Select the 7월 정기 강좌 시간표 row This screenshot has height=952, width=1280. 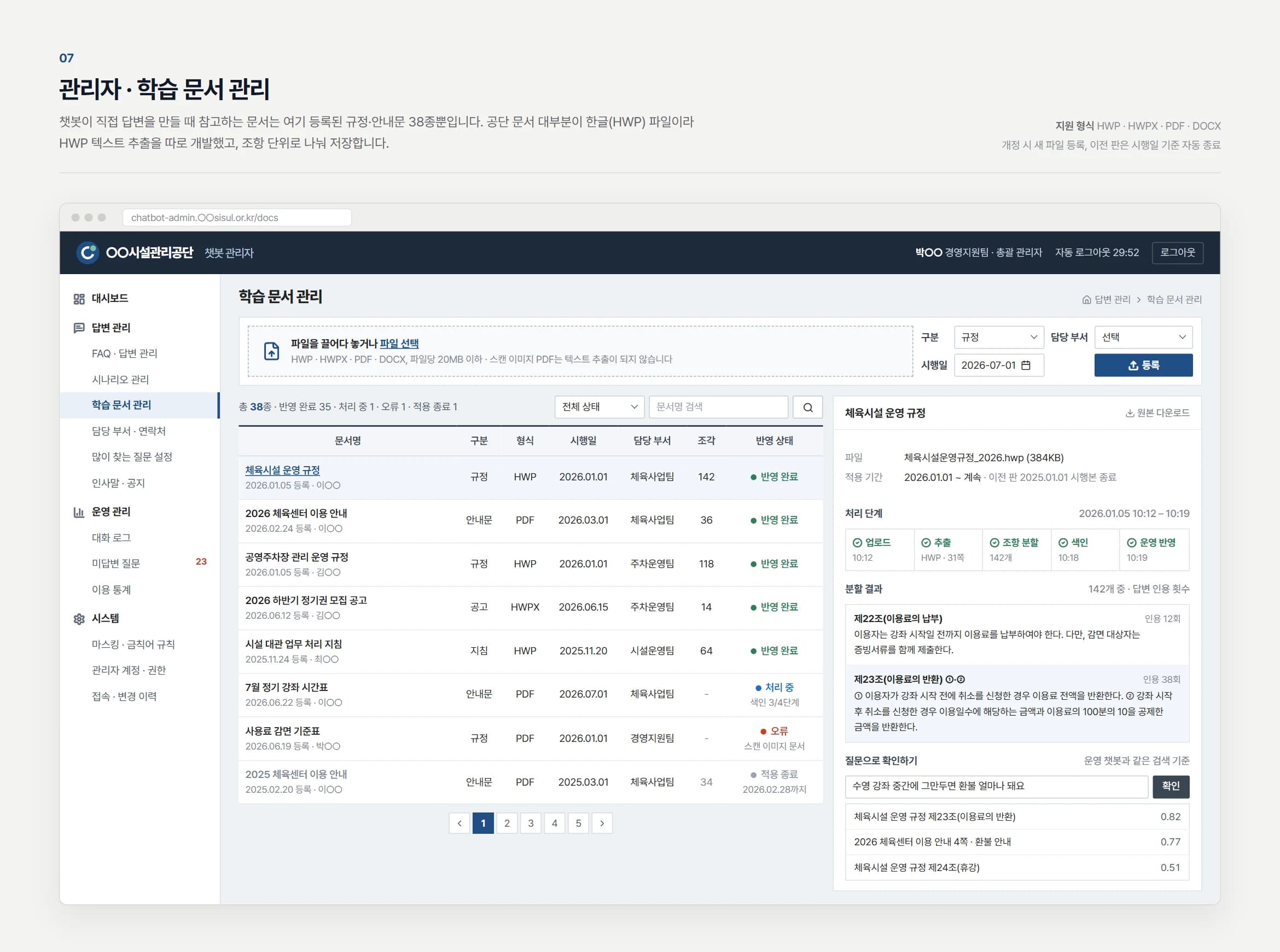pyautogui.click(x=531, y=695)
